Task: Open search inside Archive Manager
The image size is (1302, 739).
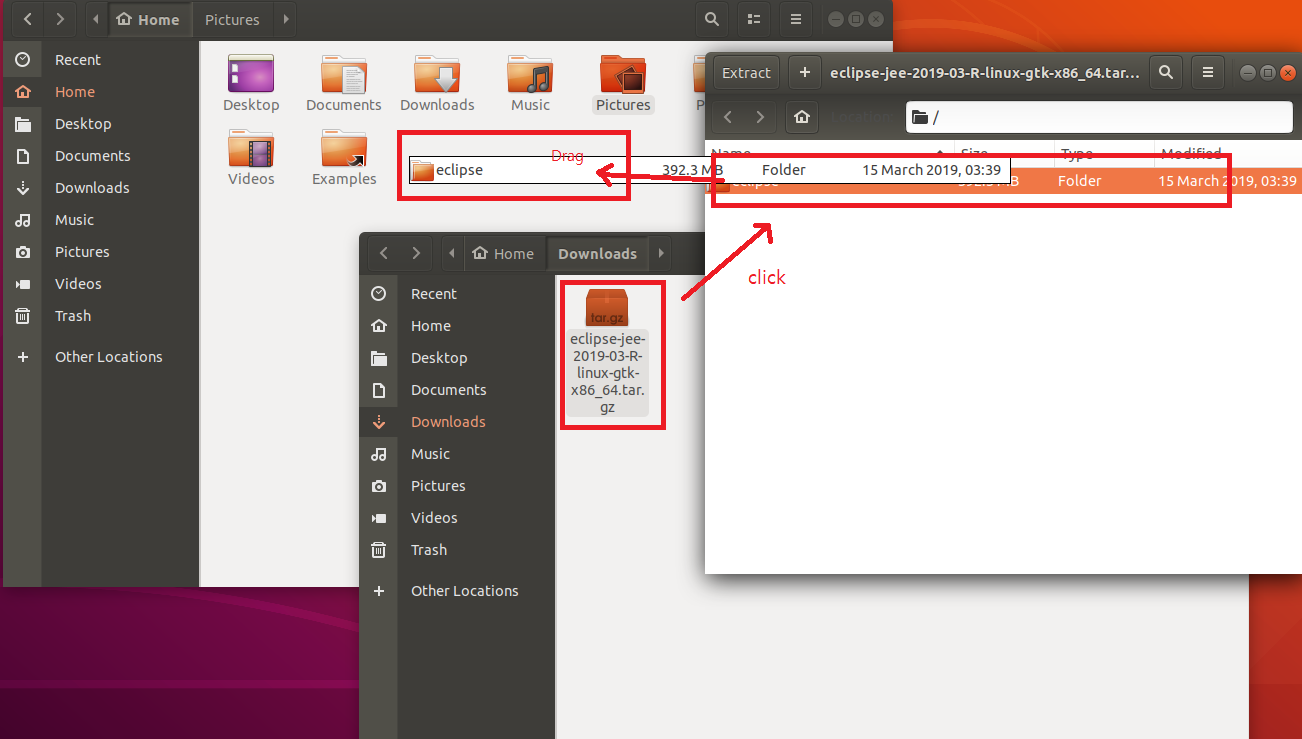Action: point(1166,71)
